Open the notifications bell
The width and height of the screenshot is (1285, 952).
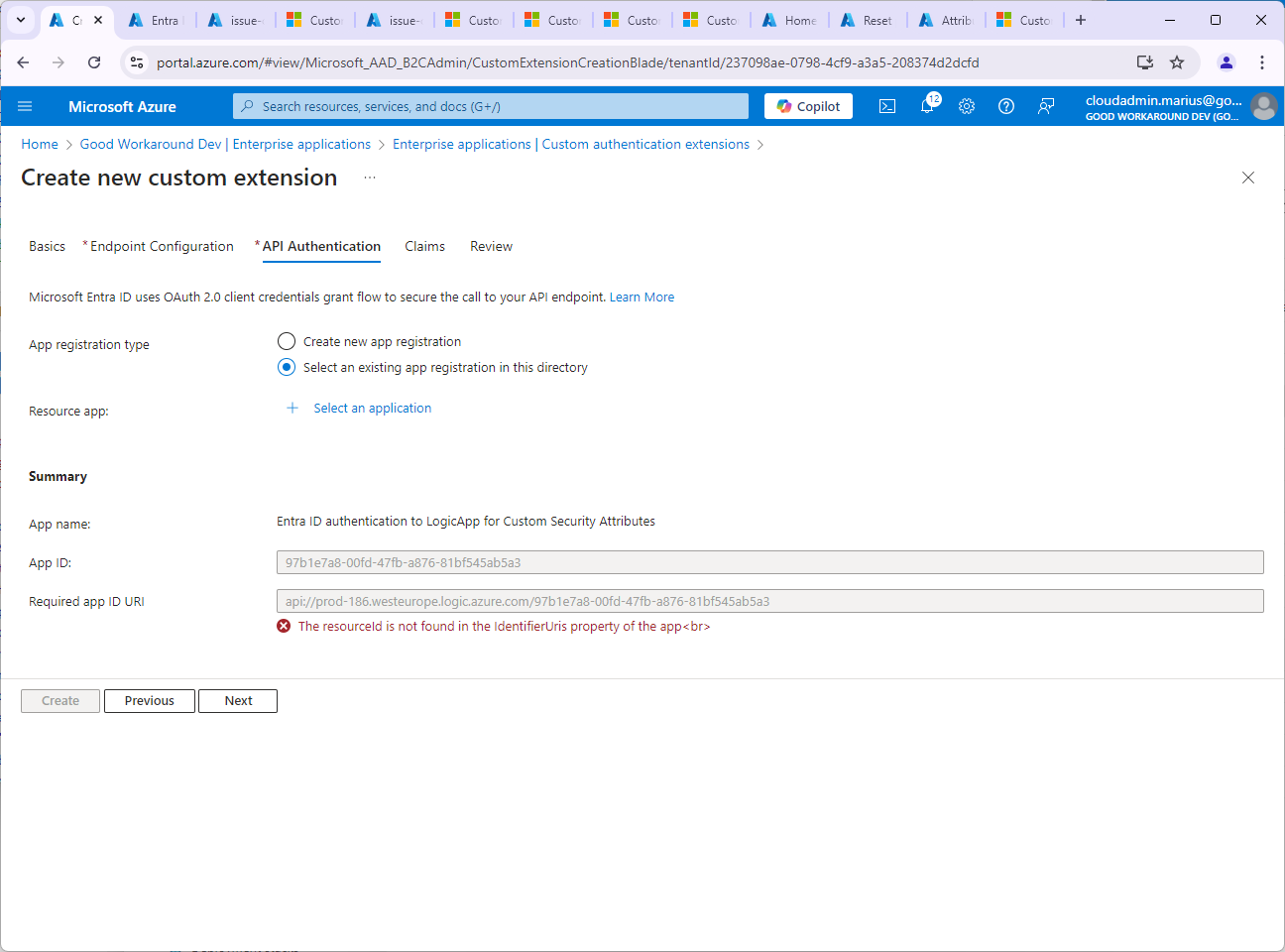pos(927,106)
